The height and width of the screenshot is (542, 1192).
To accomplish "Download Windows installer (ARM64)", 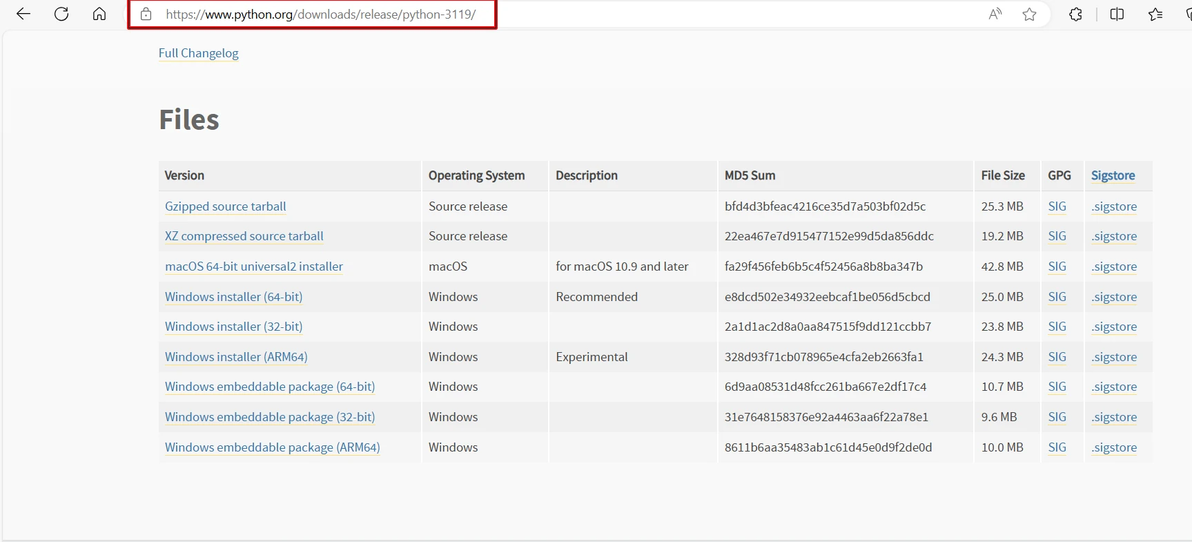I will tap(236, 356).
